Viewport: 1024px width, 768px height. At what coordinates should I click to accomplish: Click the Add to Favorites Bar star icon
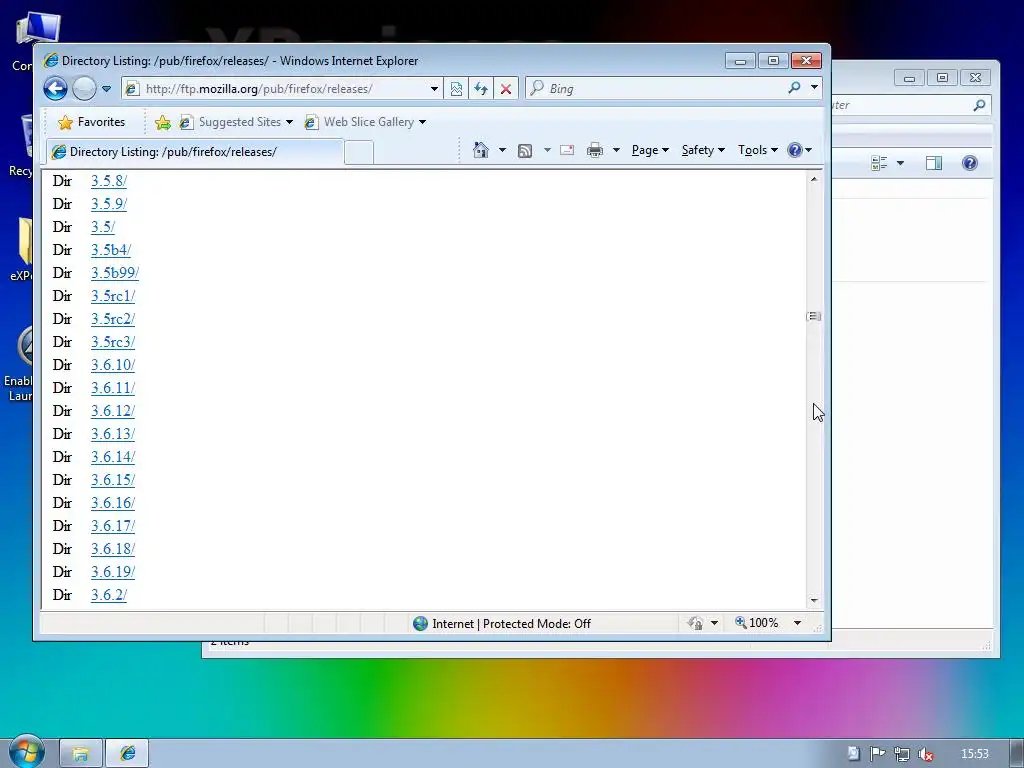click(x=163, y=122)
